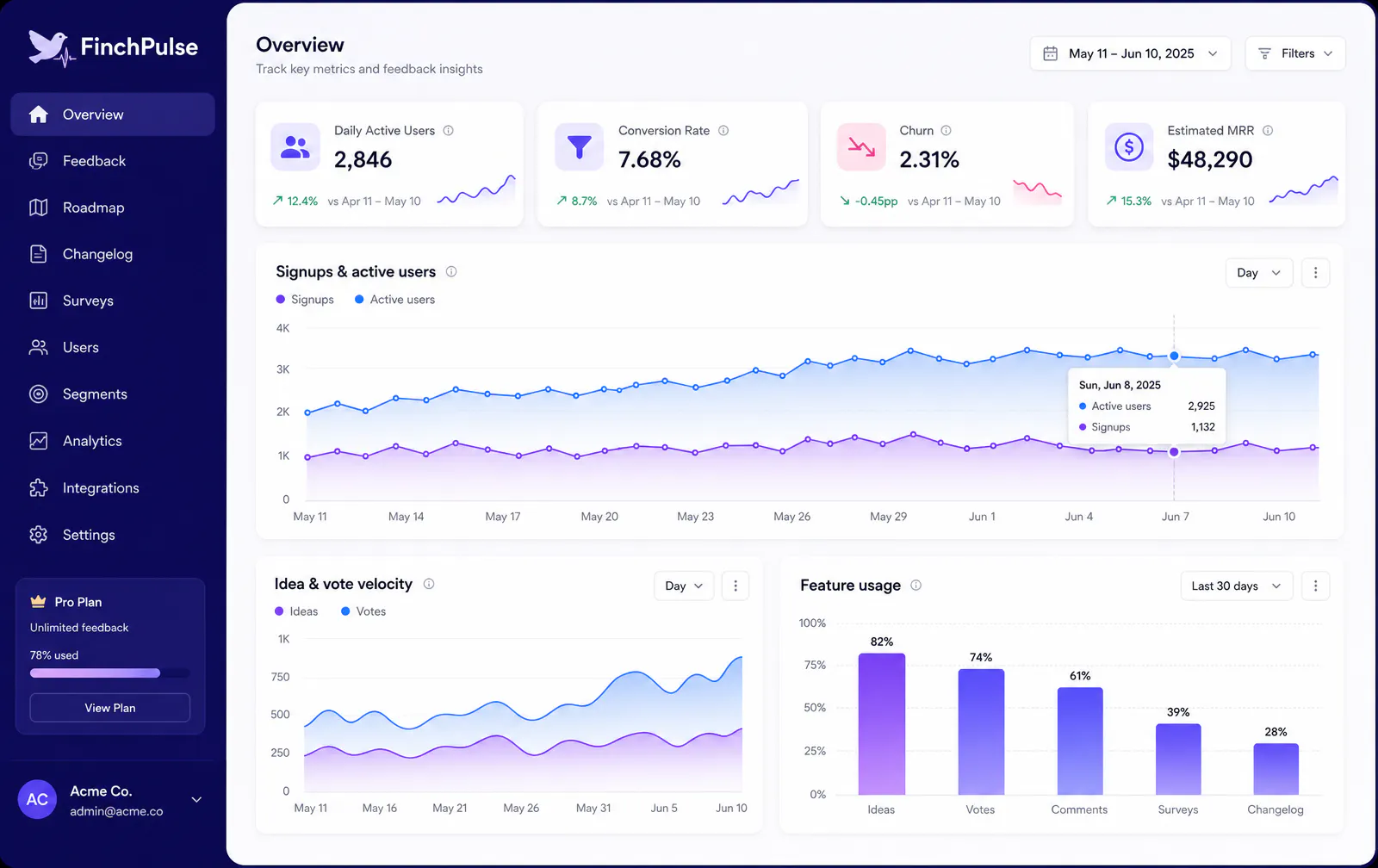Click info icon next to Estimated MRR

[1267, 131]
